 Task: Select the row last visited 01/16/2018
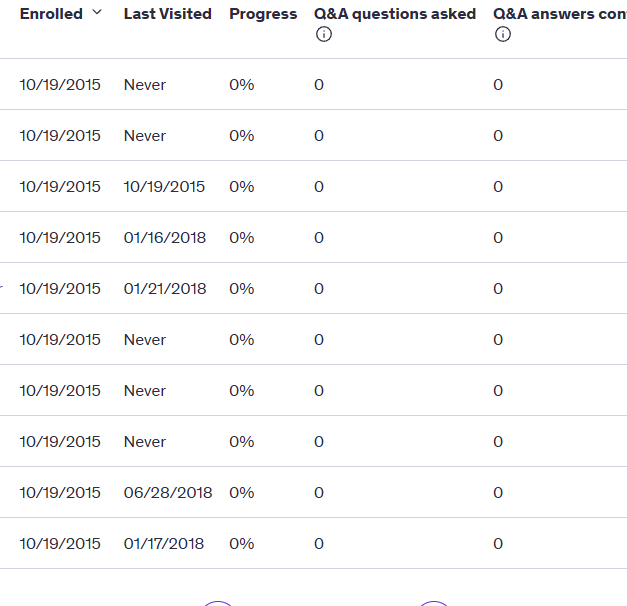pyautogui.click(x=314, y=237)
